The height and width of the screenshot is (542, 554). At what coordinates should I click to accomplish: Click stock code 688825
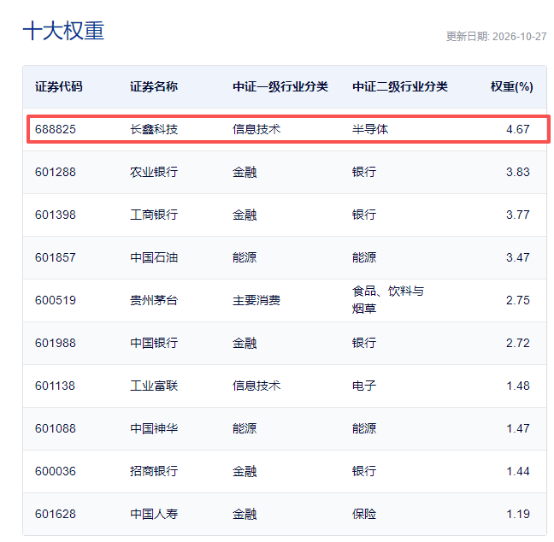click(55, 129)
